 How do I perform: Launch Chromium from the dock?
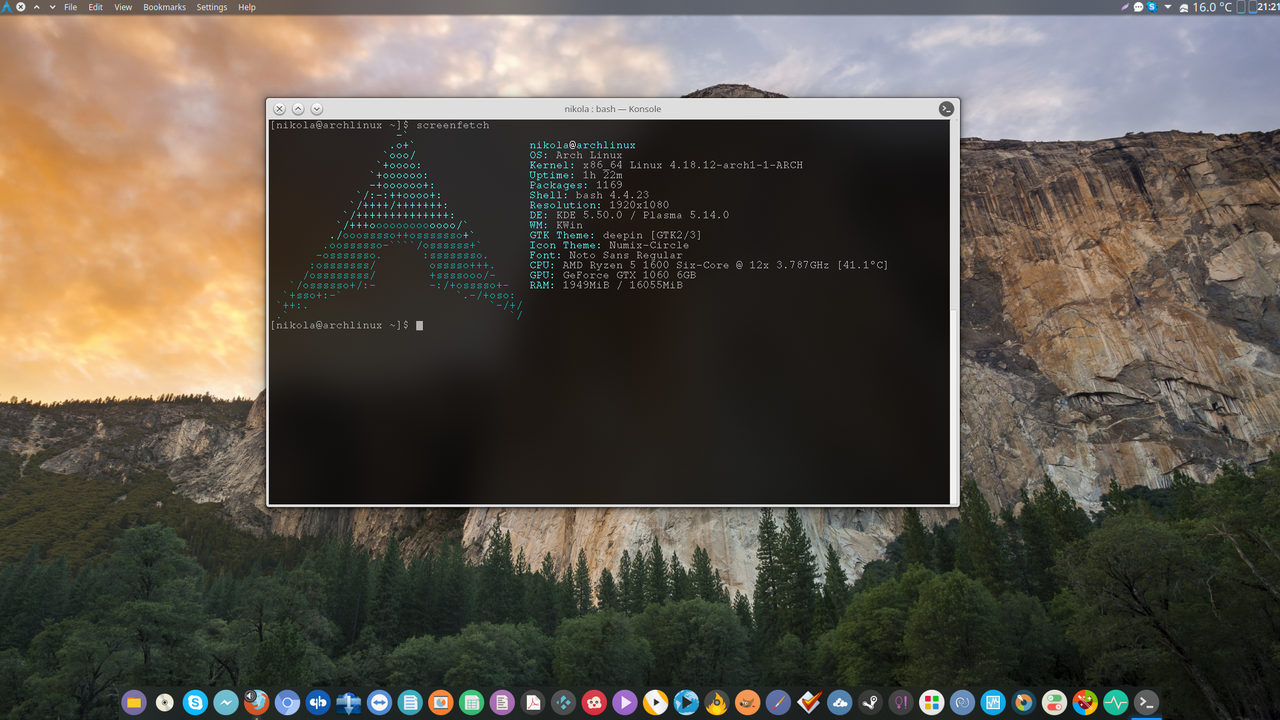[287, 703]
